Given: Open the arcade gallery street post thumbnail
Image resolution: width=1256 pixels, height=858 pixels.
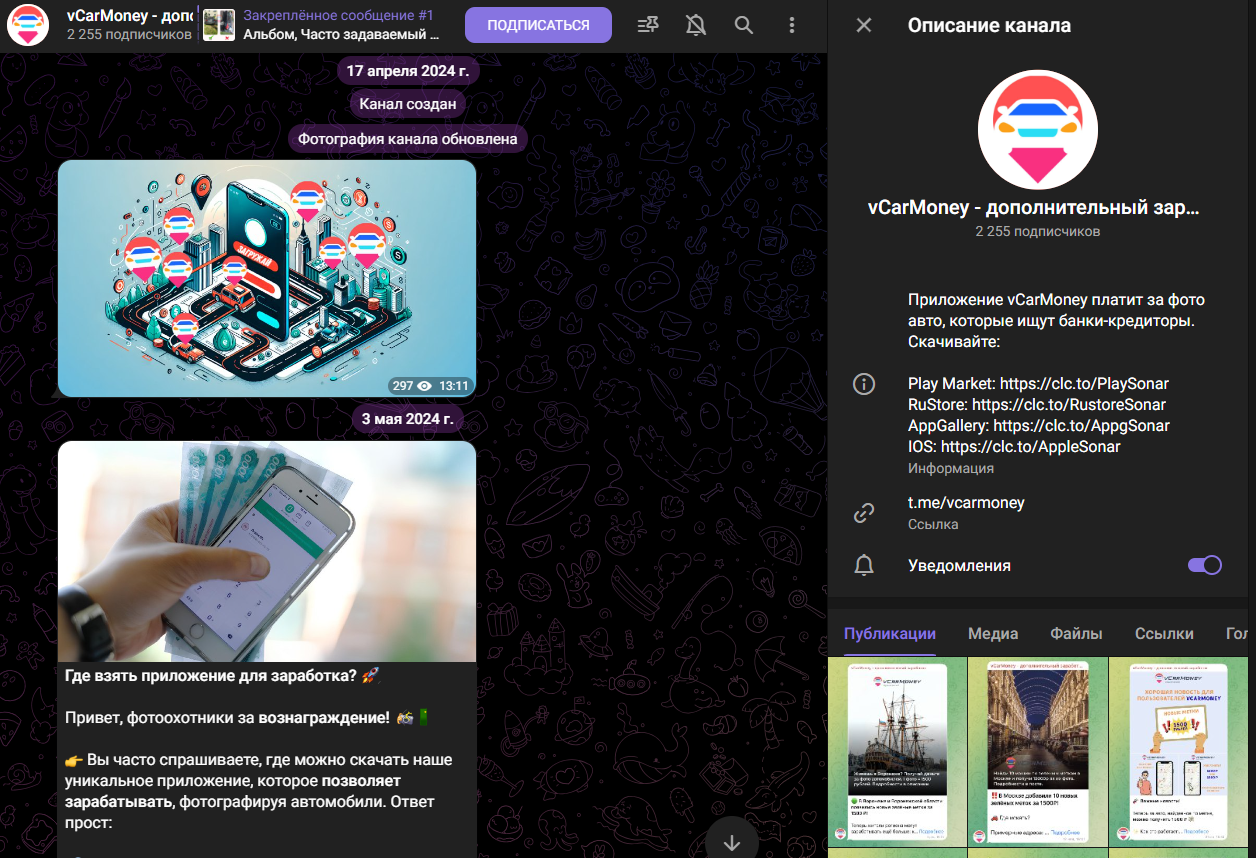Looking at the screenshot, I should pos(1037,751).
